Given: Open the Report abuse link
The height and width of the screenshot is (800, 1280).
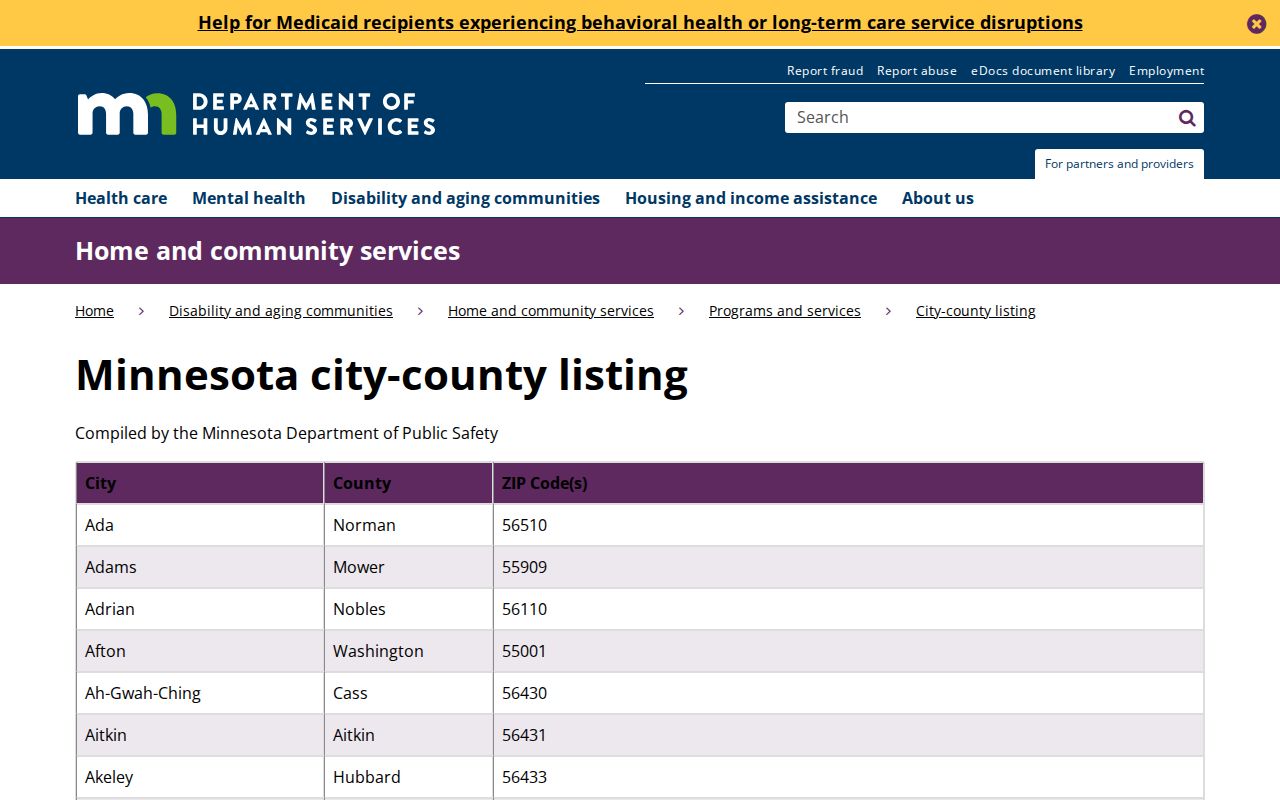Looking at the screenshot, I should pyautogui.click(x=917, y=71).
